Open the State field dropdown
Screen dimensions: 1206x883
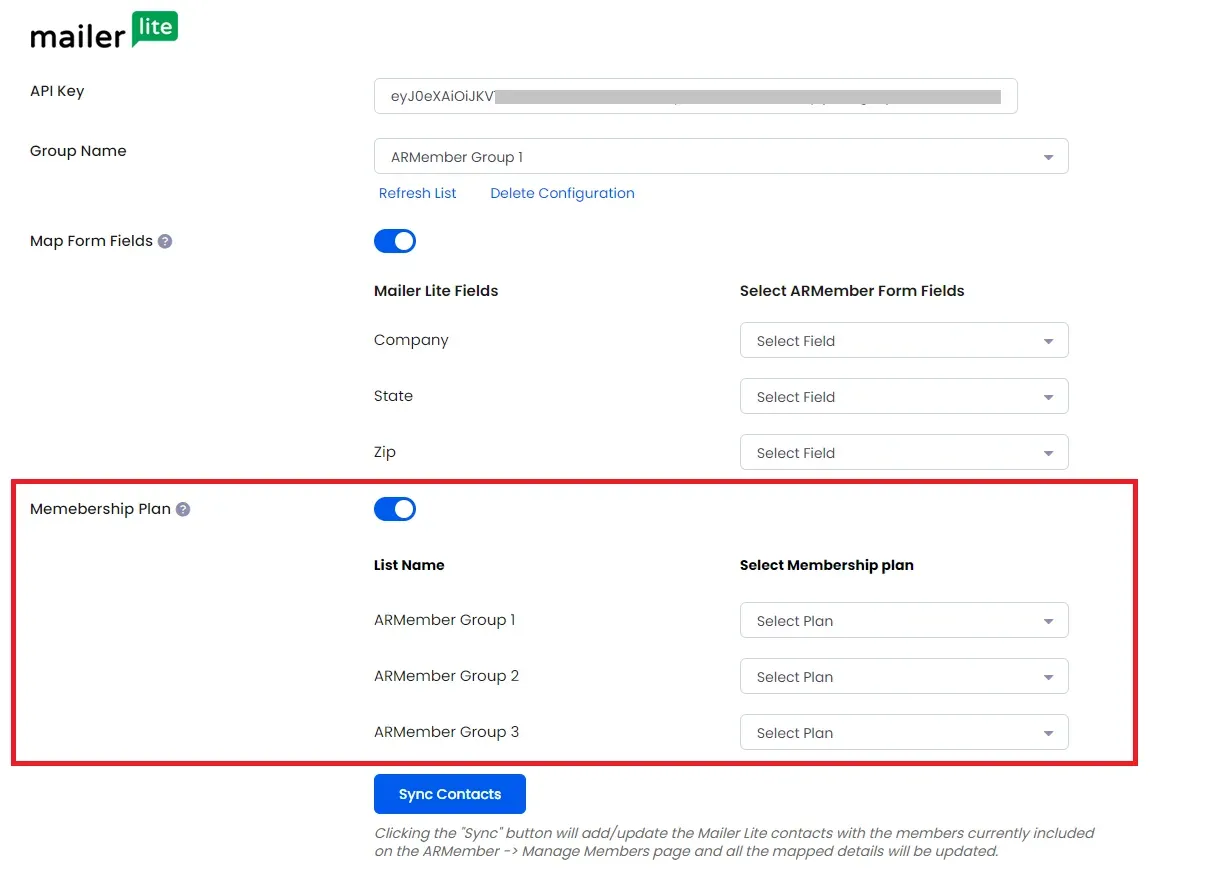click(904, 397)
